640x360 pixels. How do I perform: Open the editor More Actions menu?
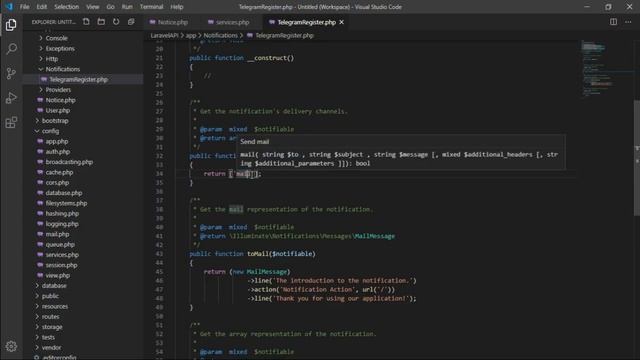pos(628,22)
